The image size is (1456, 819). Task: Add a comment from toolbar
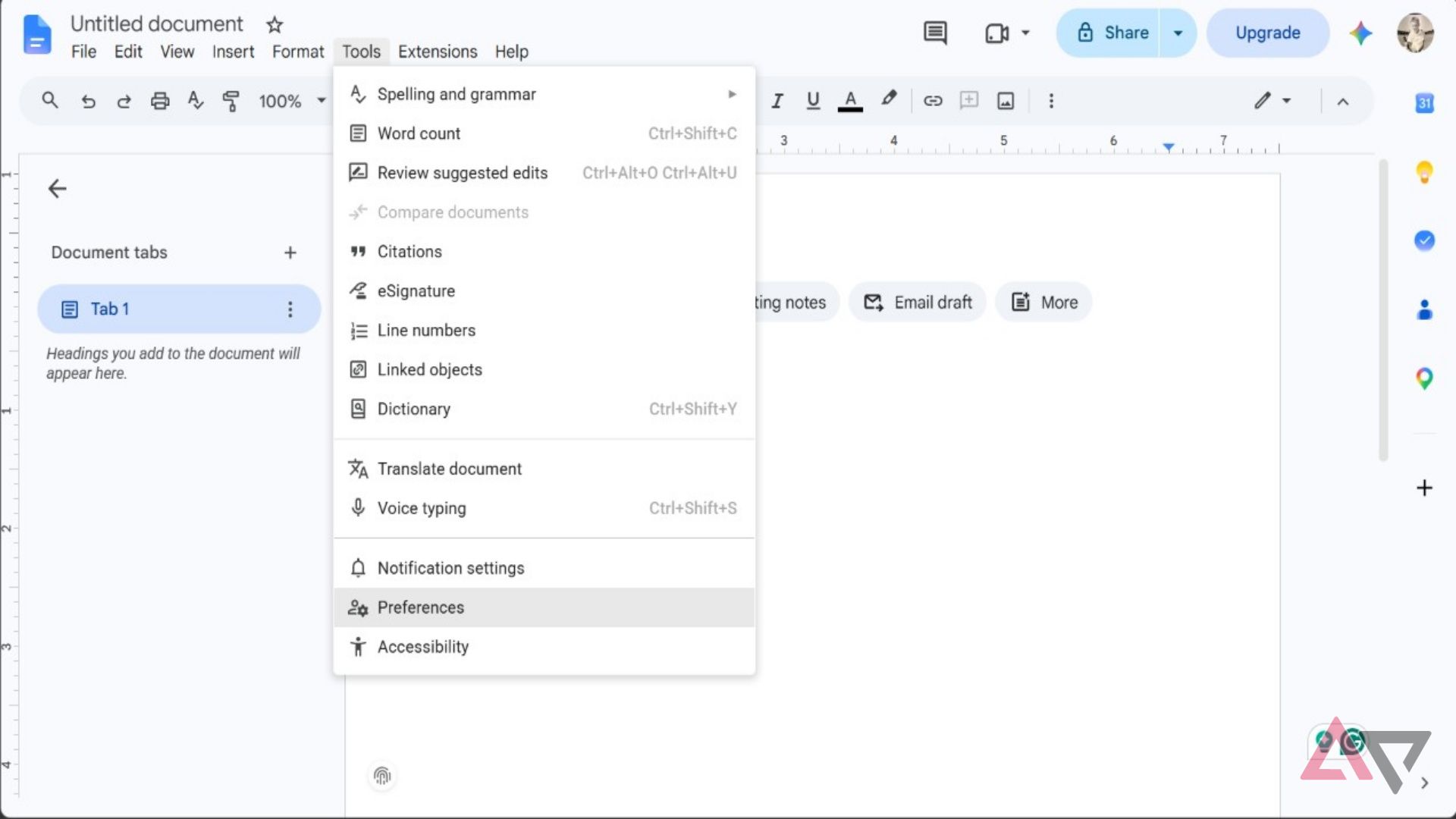pyautogui.click(x=969, y=101)
